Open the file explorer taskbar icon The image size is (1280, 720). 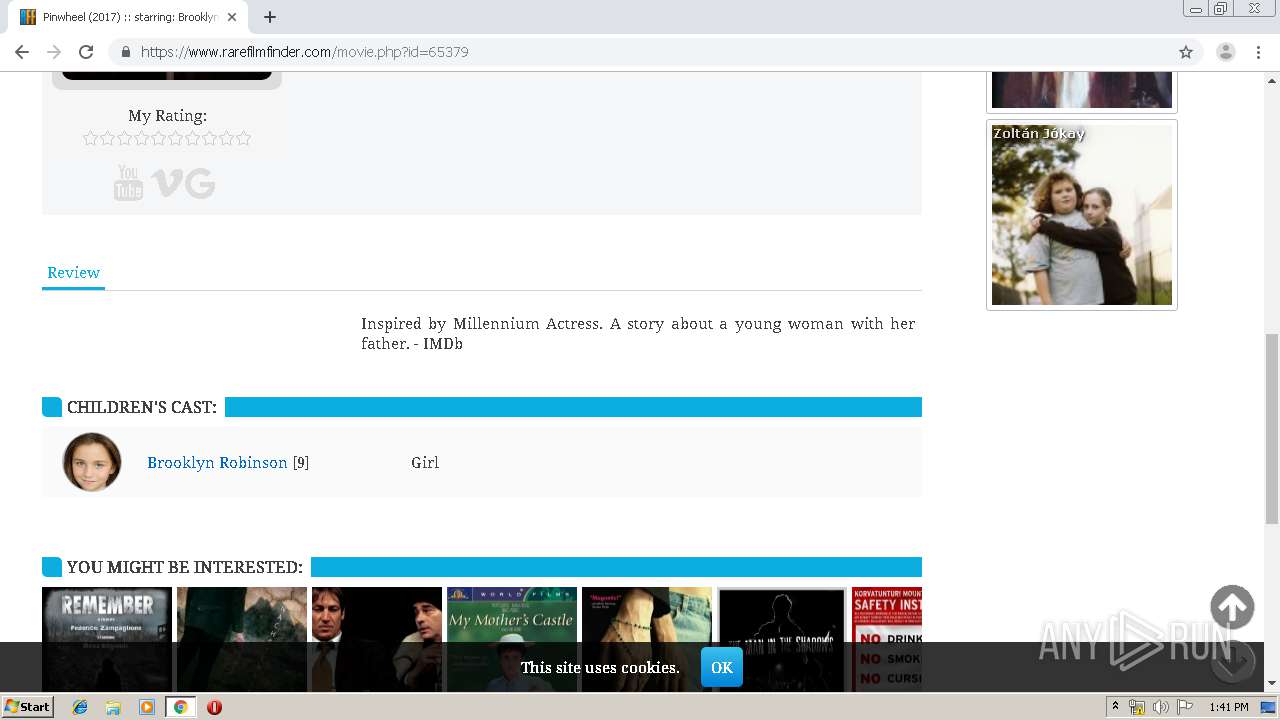pos(114,707)
